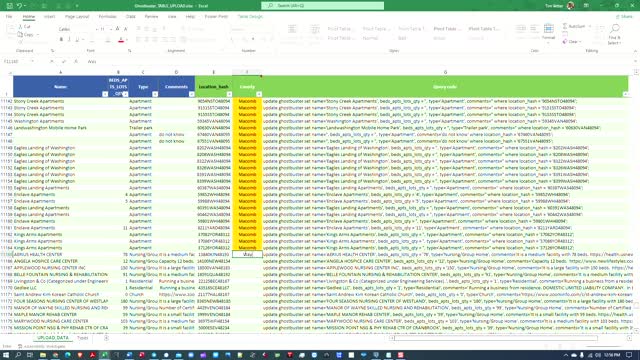Screen dimensions: 640x360
Task: Open the File menu
Action: click(x=9, y=17)
